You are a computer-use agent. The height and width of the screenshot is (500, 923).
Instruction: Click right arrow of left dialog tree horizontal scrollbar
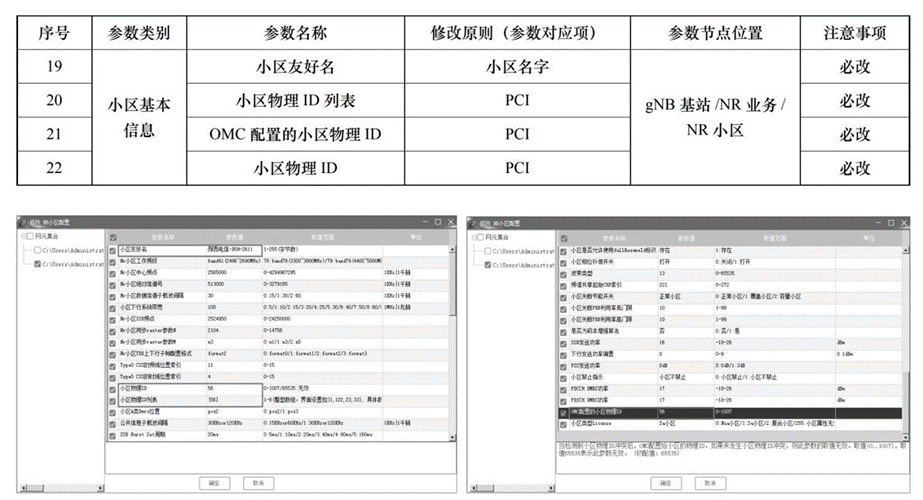tap(101, 488)
